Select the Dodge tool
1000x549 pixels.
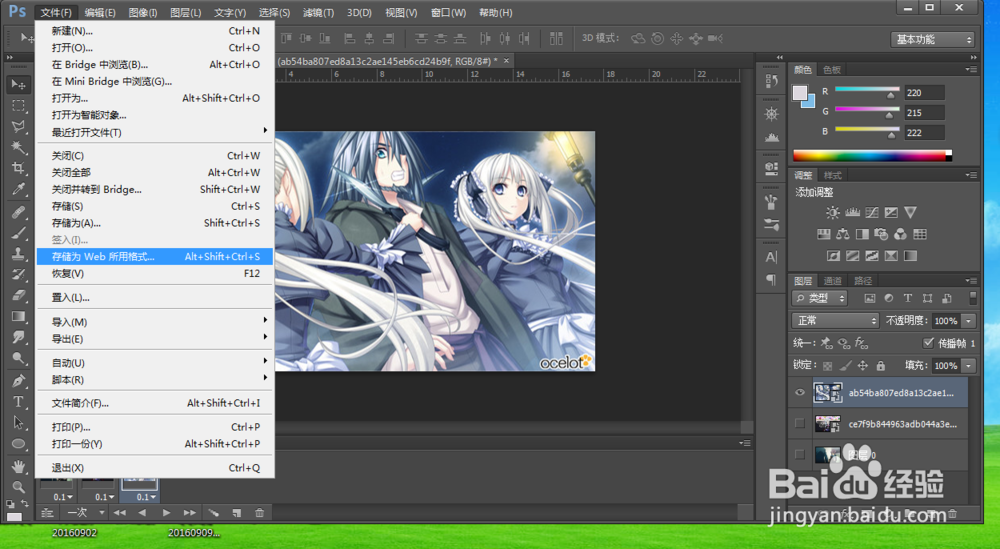18,358
